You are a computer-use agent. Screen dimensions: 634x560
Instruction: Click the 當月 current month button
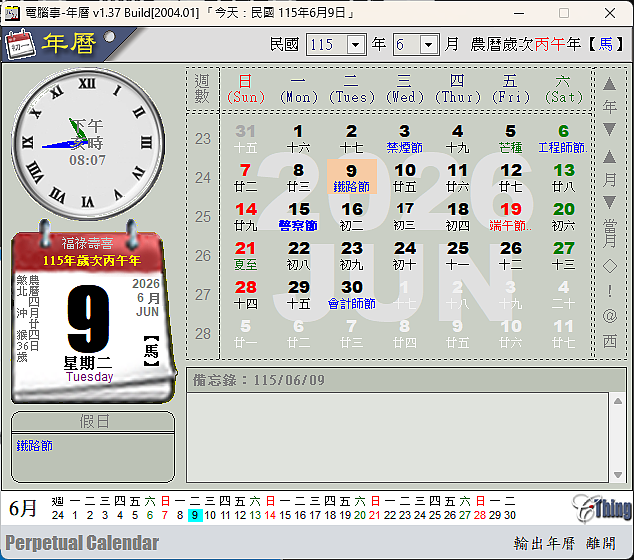[610, 233]
